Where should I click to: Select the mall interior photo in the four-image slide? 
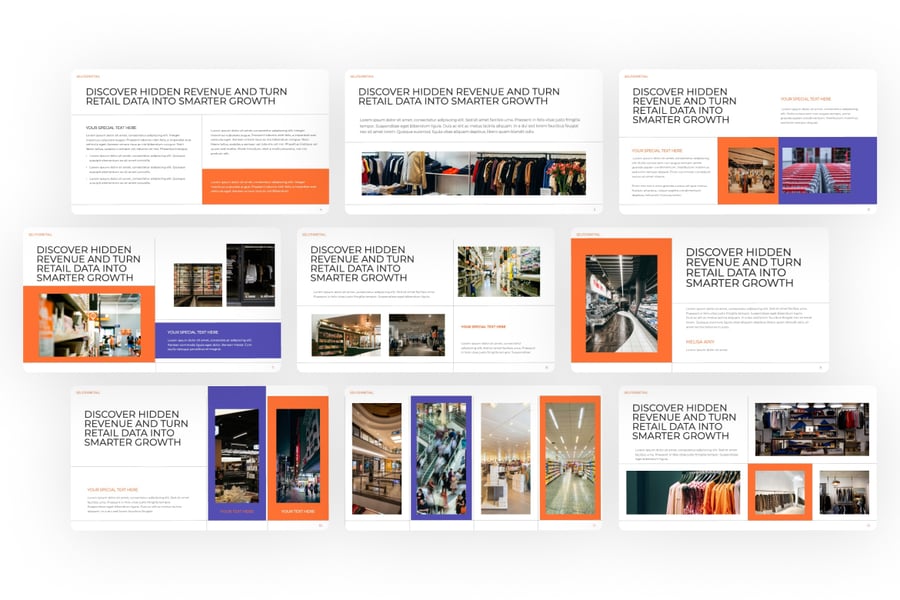377,458
